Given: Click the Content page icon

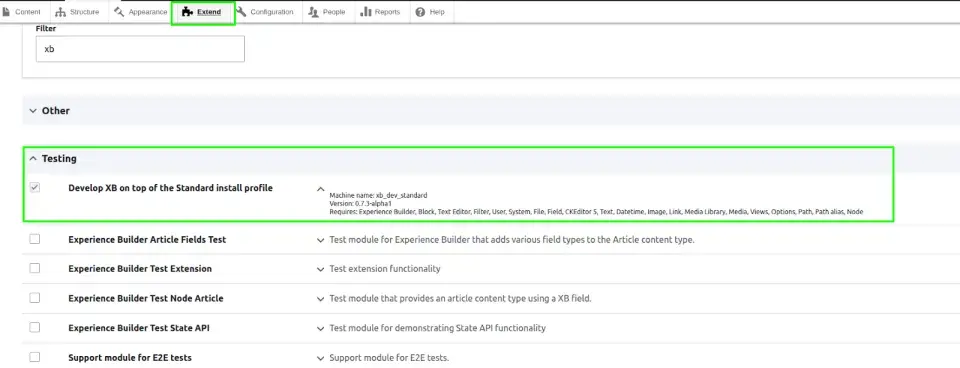Looking at the screenshot, I should 6,12.
